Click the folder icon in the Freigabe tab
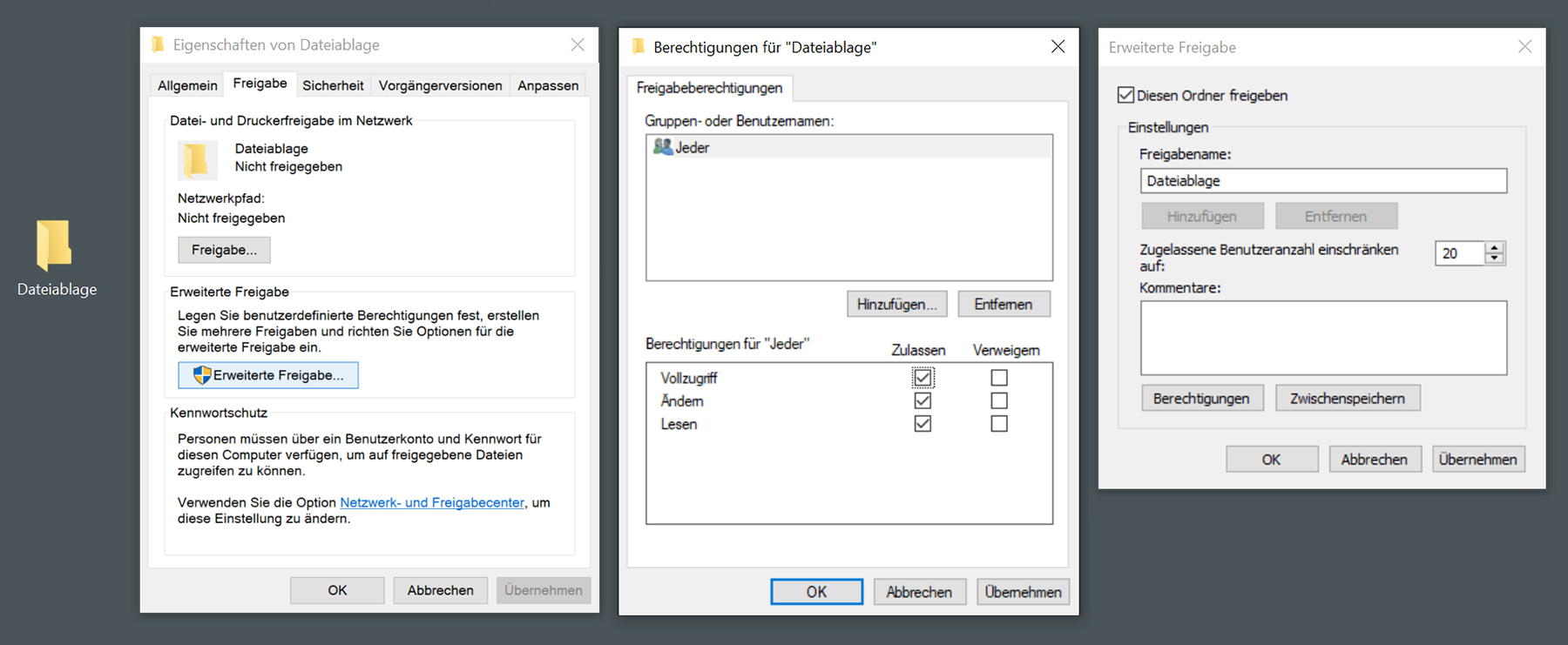The image size is (1568, 645). click(197, 159)
